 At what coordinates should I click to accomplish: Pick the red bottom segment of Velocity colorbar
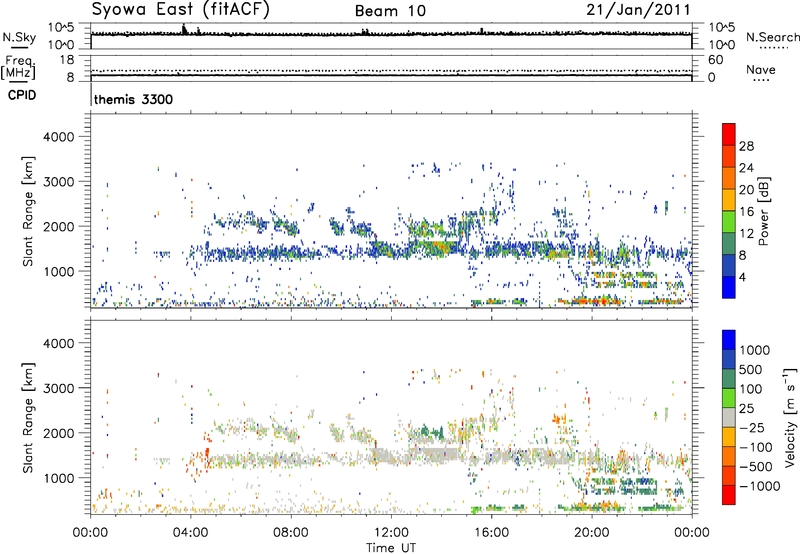pos(729,495)
